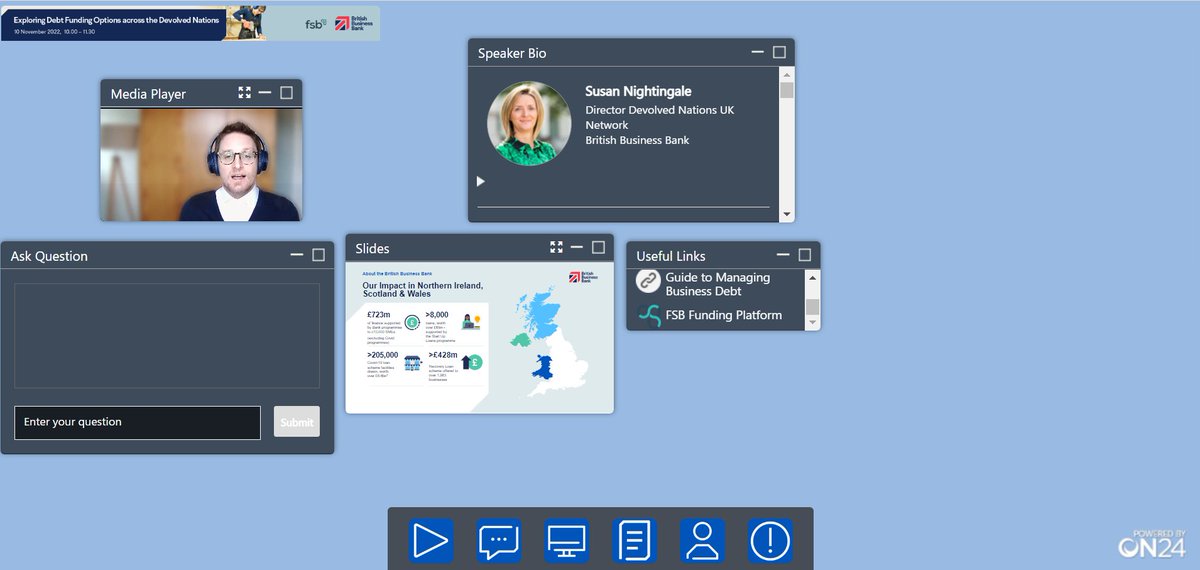Click the Slides panel title

click(373, 248)
